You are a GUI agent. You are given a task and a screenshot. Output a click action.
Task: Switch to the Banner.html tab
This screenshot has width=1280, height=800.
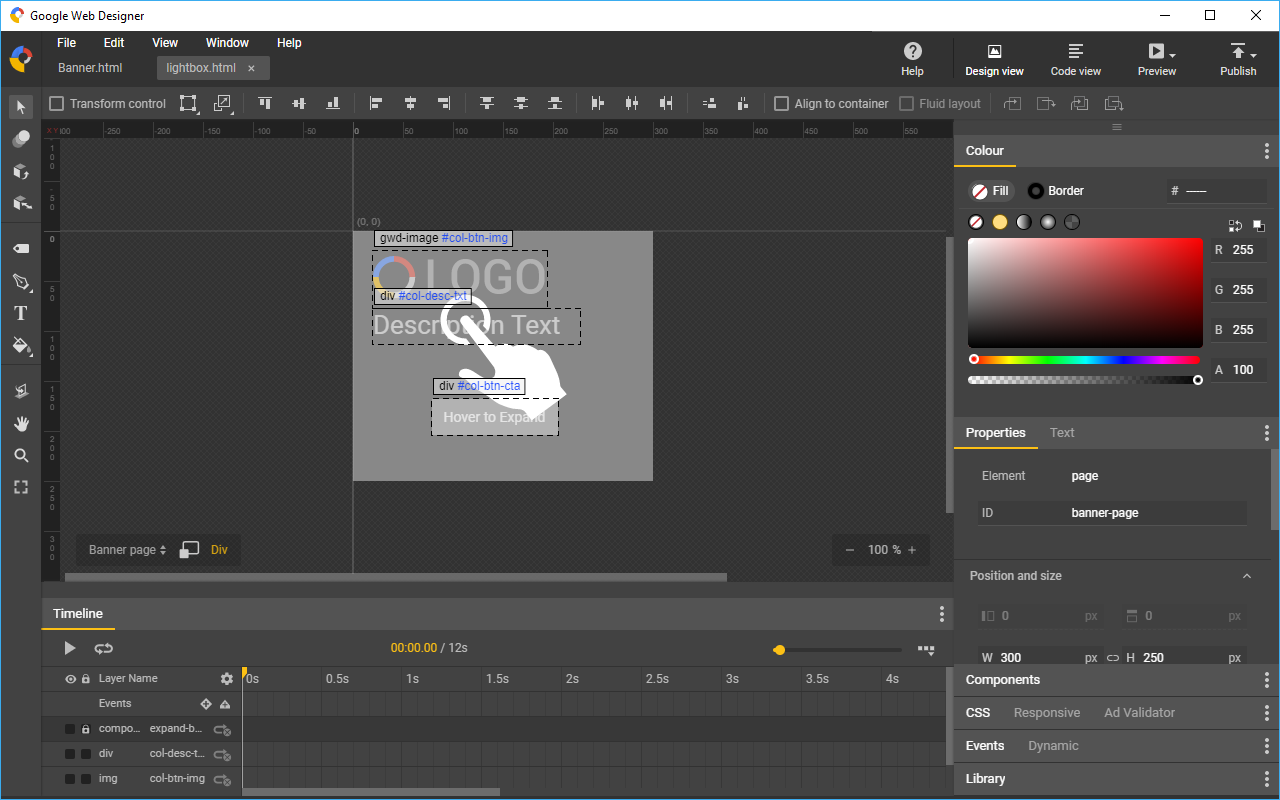90,68
